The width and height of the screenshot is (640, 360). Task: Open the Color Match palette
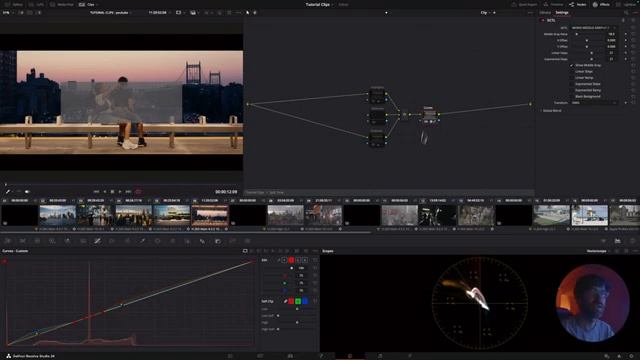point(22,241)
